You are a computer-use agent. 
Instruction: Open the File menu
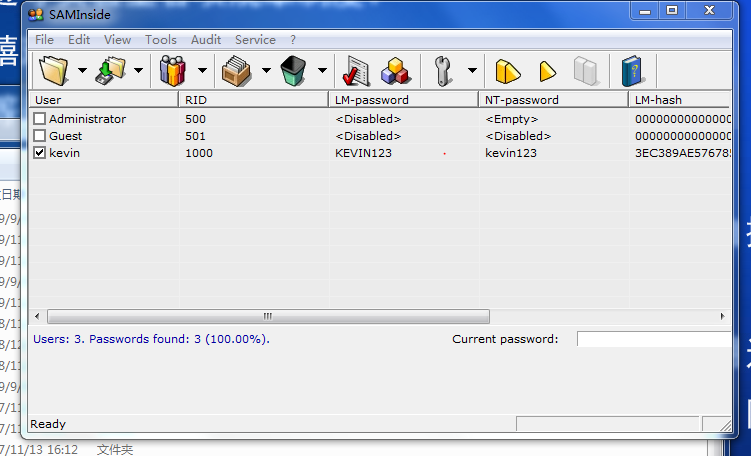44,40
